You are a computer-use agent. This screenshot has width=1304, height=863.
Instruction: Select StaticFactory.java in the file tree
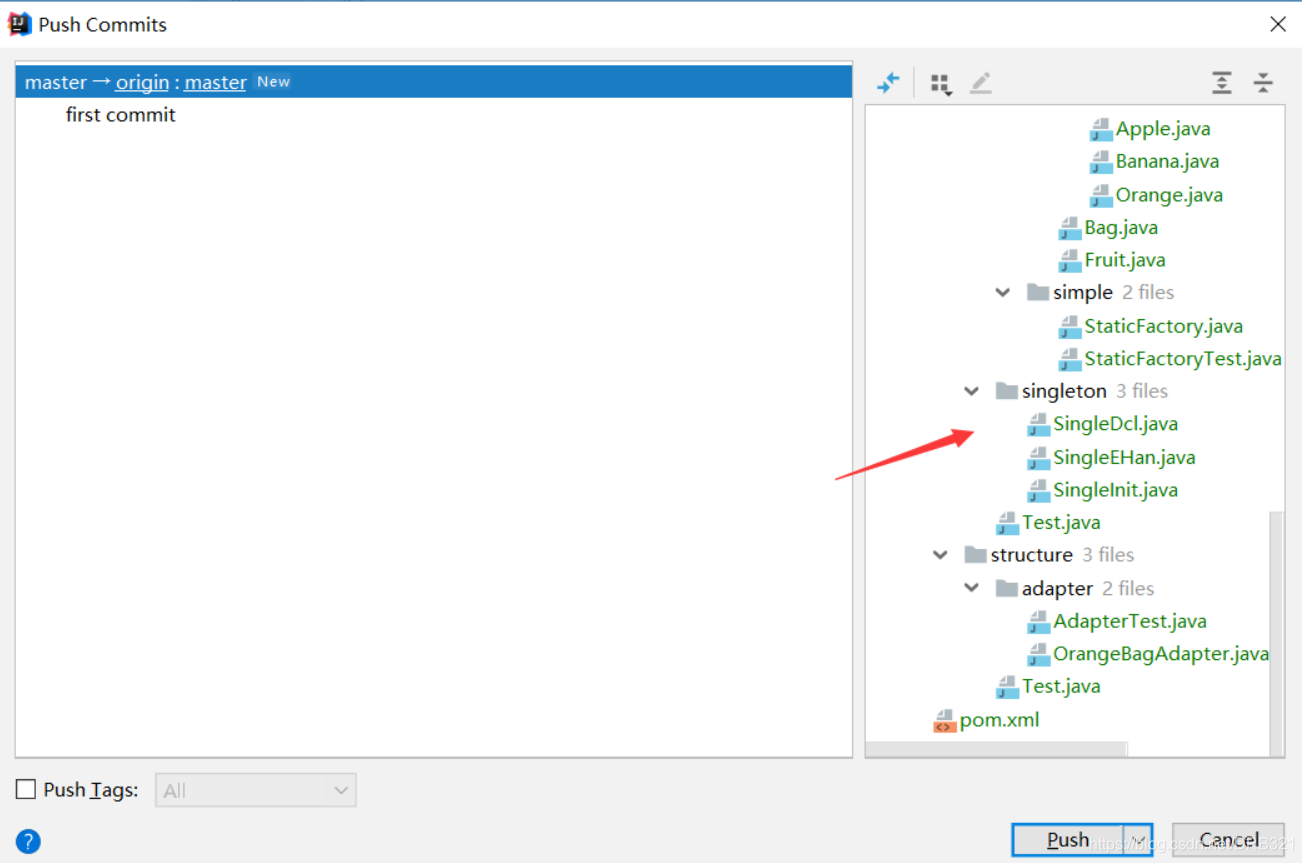point(1164,326)
